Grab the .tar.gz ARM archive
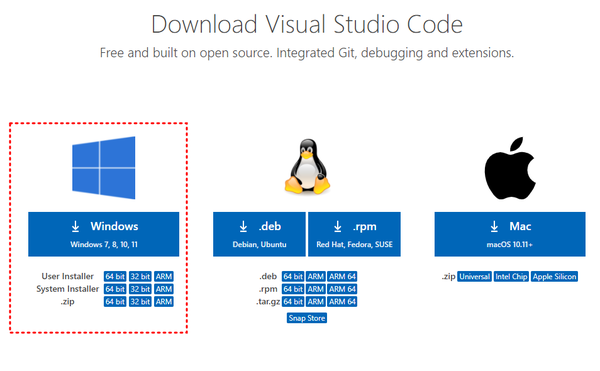 (316, 301)
